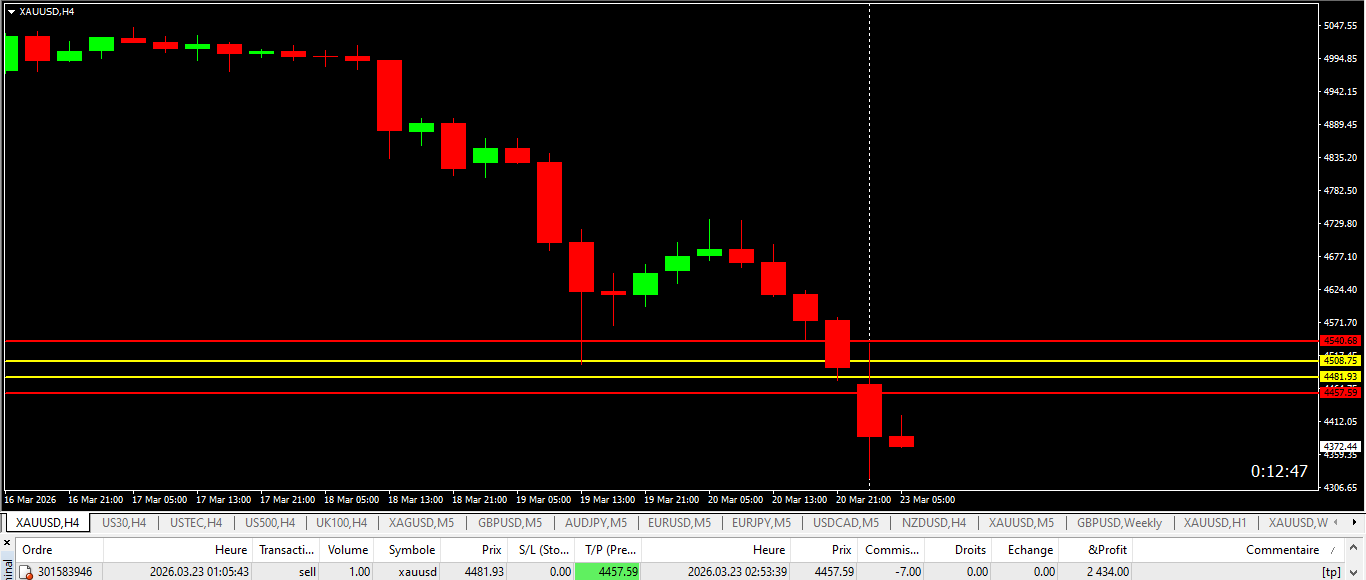Select the yellow 4508.75 horizontal line label
Image resolution: width=1366 pixels, height=580 pixels.
point(1340,360)
